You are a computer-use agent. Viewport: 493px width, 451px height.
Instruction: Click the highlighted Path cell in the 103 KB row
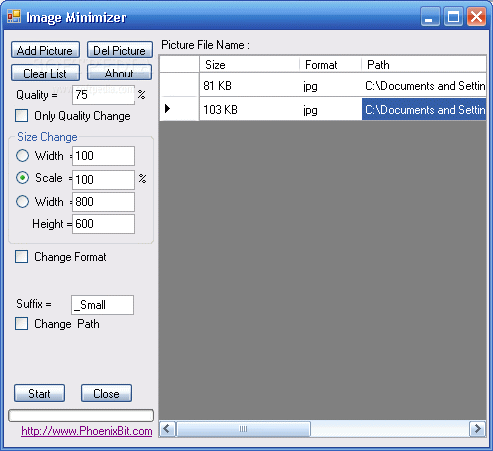424,109
